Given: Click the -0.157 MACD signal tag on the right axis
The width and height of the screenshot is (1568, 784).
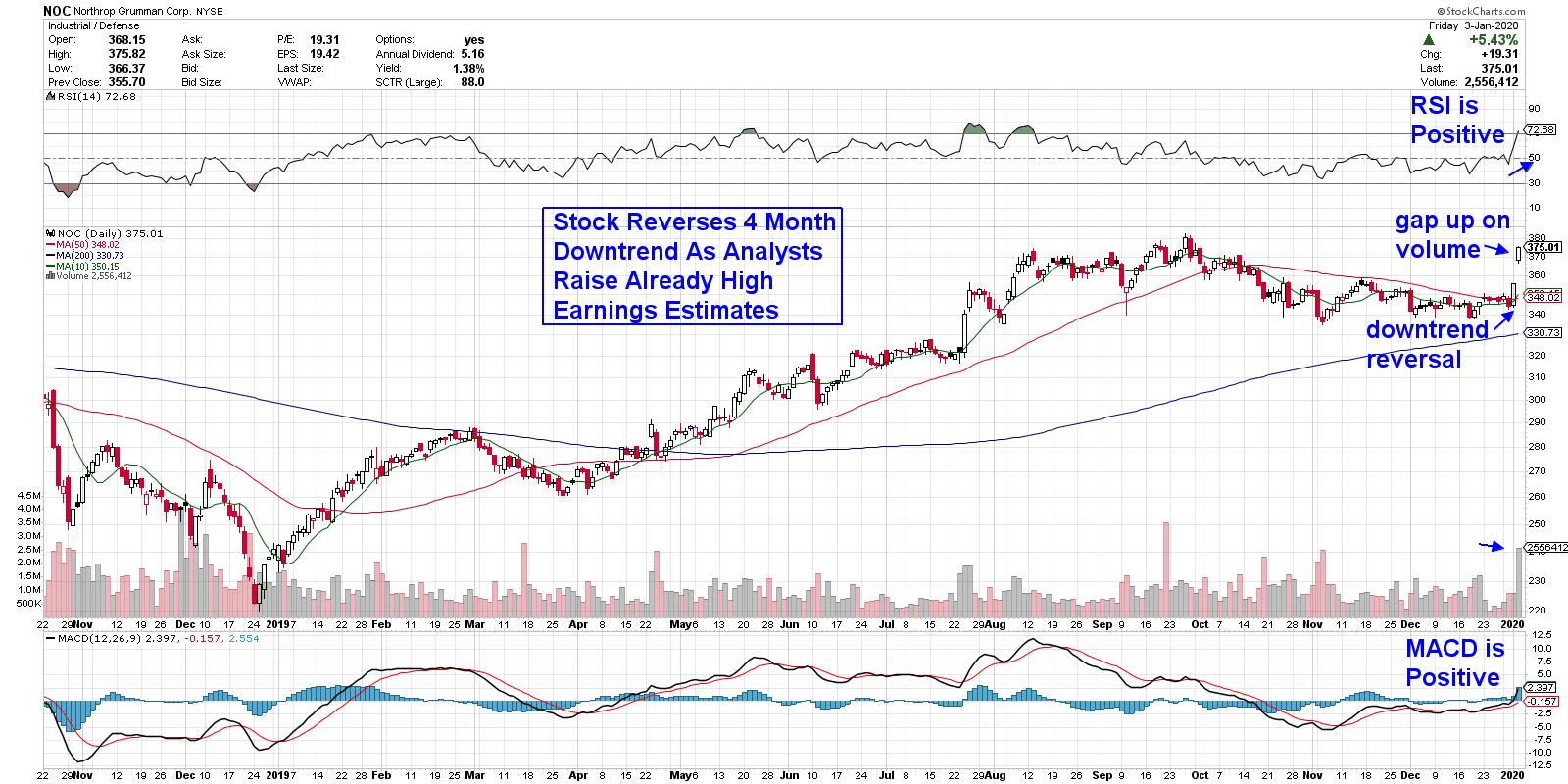Looking at the screenshot, I should tap(1542, 701).
